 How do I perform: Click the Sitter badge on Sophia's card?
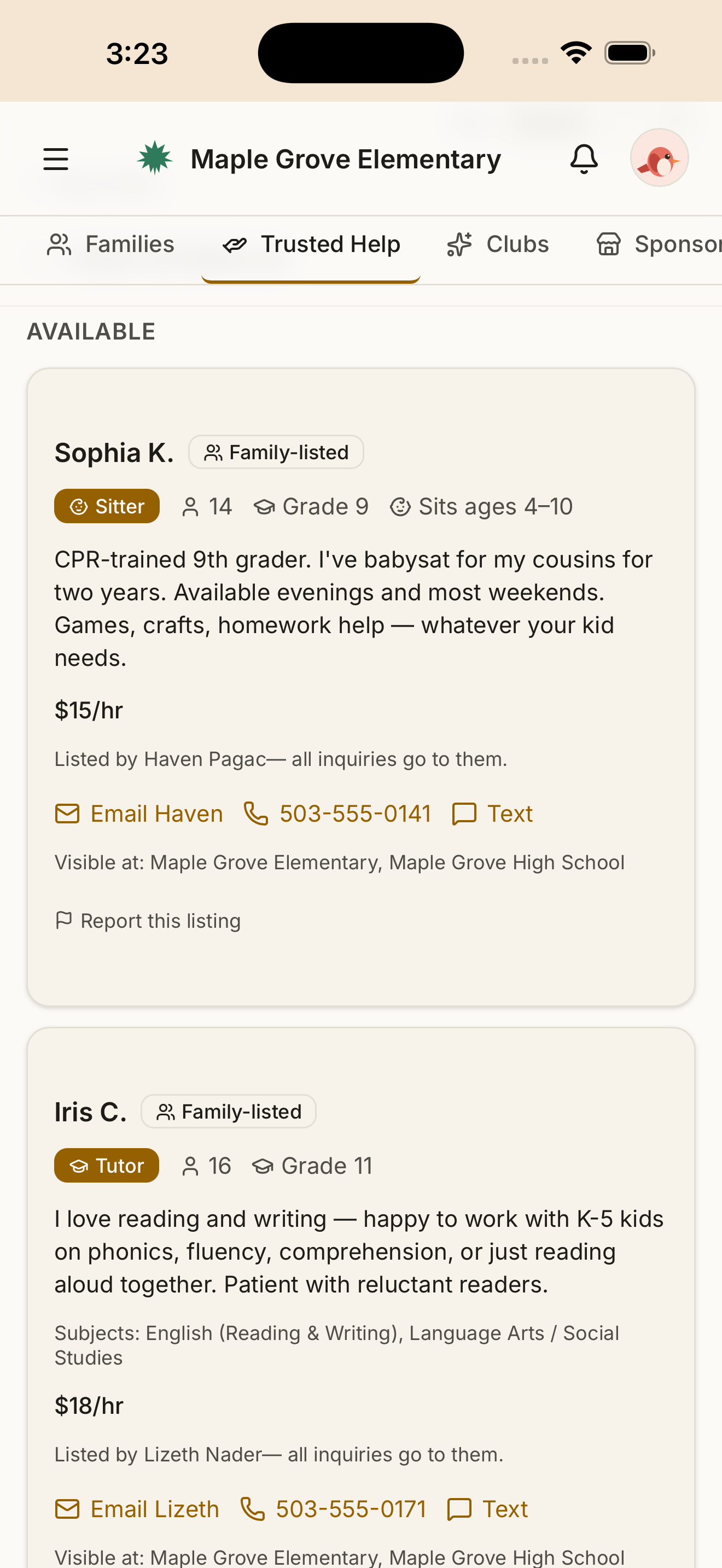point(107,506)
